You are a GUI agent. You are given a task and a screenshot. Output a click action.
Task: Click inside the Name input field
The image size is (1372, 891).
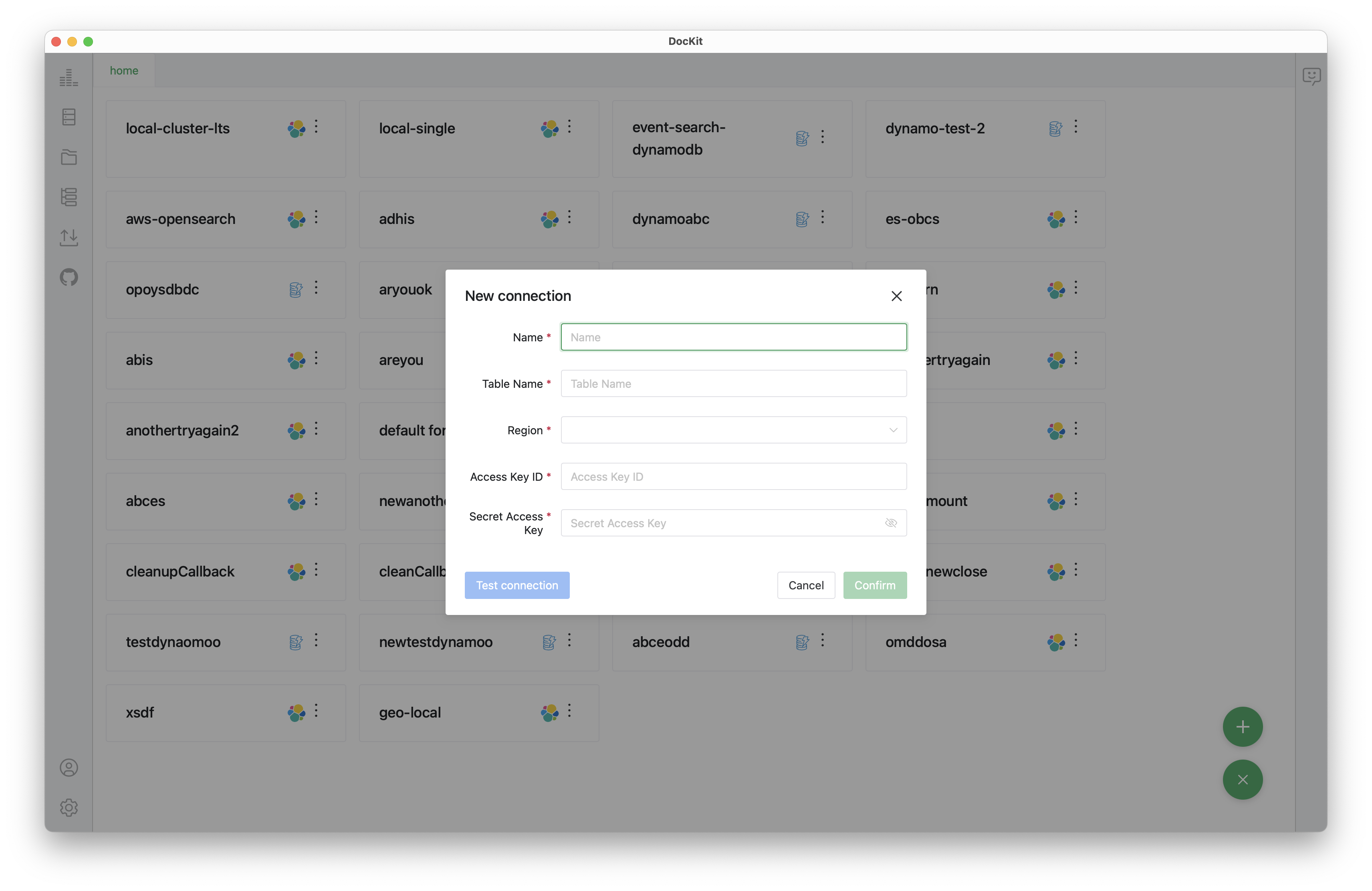pos(733,337)
